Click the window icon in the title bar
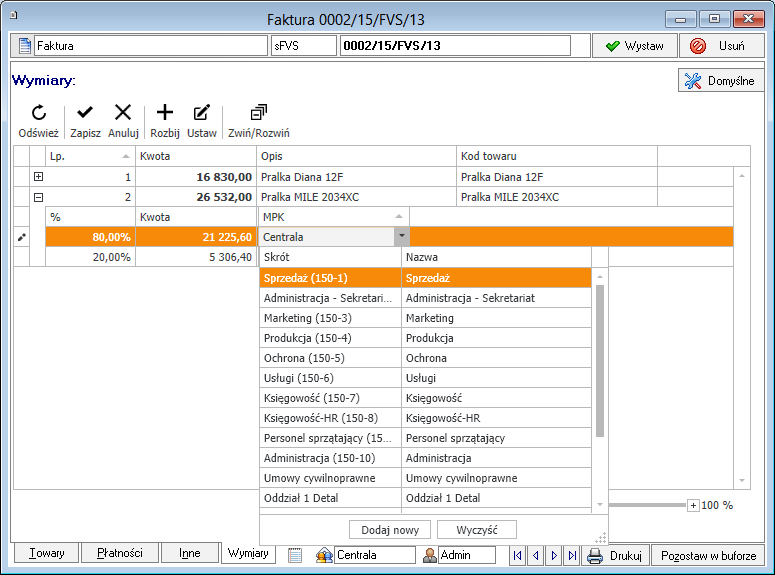The width and height of the screenshot is (775, 575). click(x=13, y=15)
